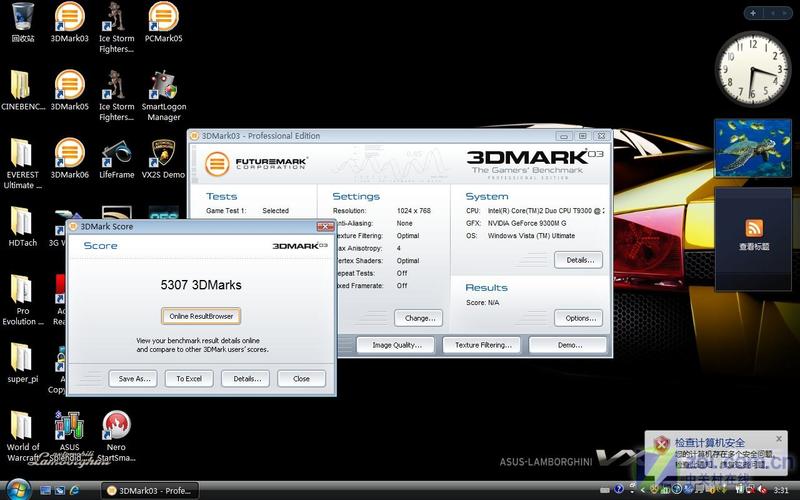This screenshot has height=500, width=800.
Task: Open the HDTach folder icon
Action: 22,227
